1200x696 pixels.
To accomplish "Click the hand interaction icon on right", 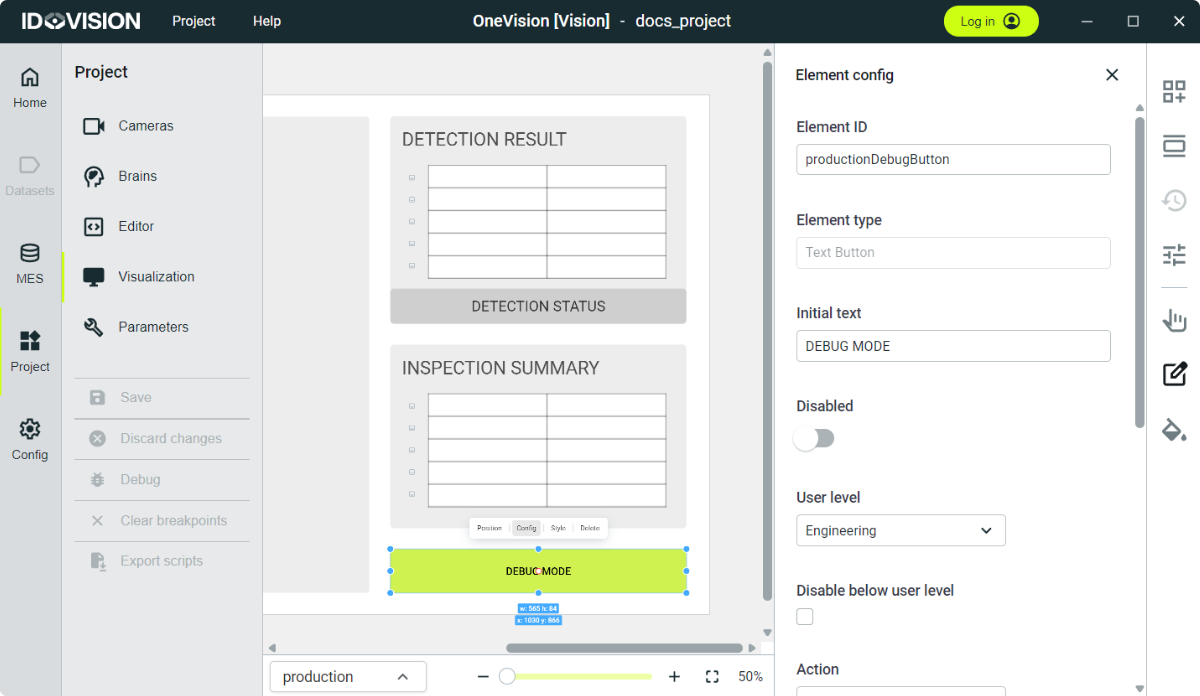I will pos(1174,320).
